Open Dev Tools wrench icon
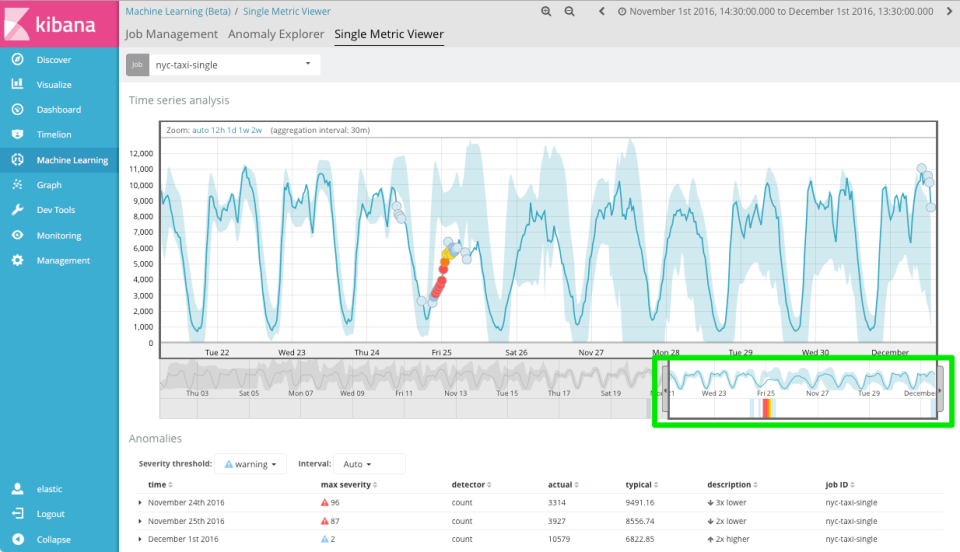The width and height of the screenshot is (960, 552). tap(17, 210)
